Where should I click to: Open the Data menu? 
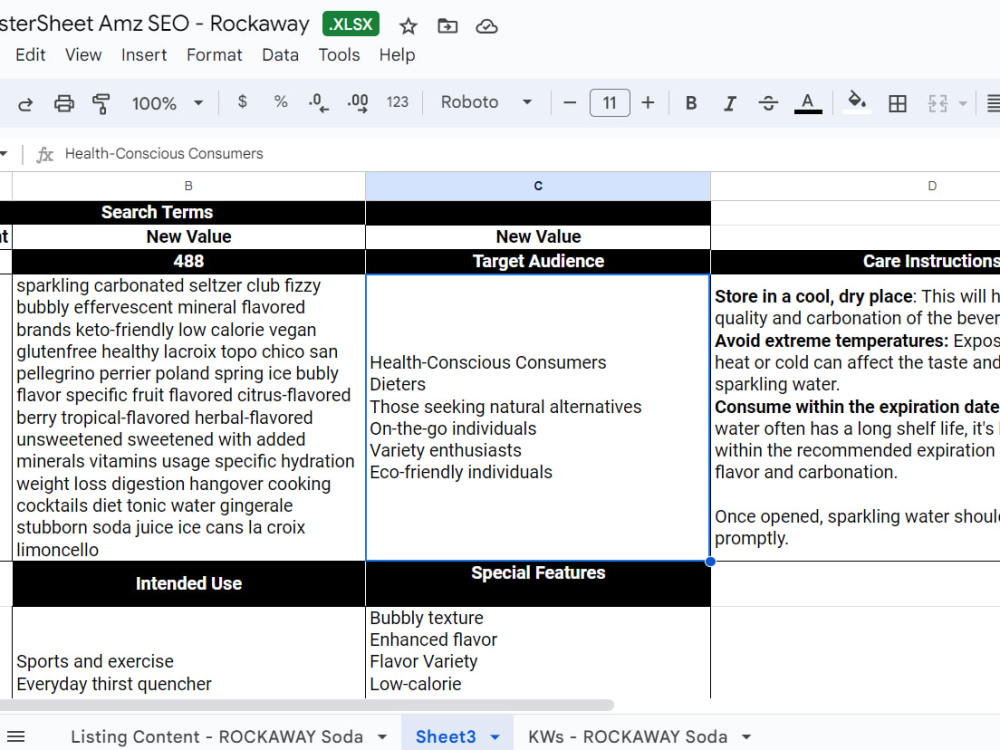pyautogui.click(x=280, y=55)
